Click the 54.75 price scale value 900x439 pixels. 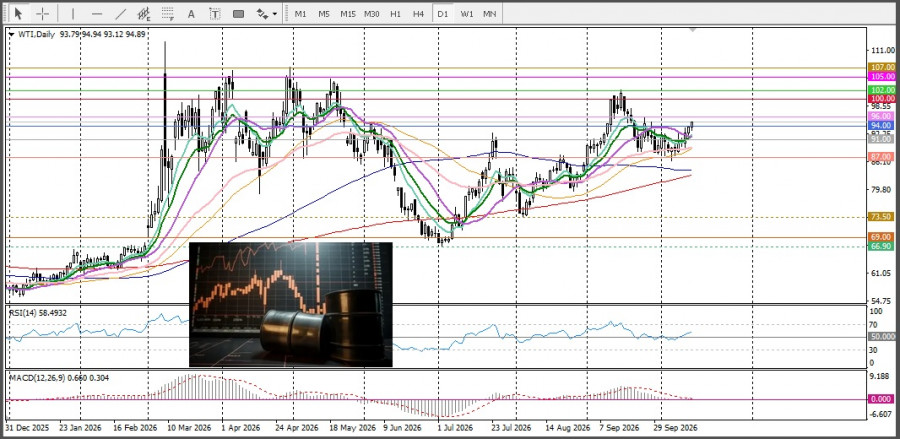pos(883,301)
